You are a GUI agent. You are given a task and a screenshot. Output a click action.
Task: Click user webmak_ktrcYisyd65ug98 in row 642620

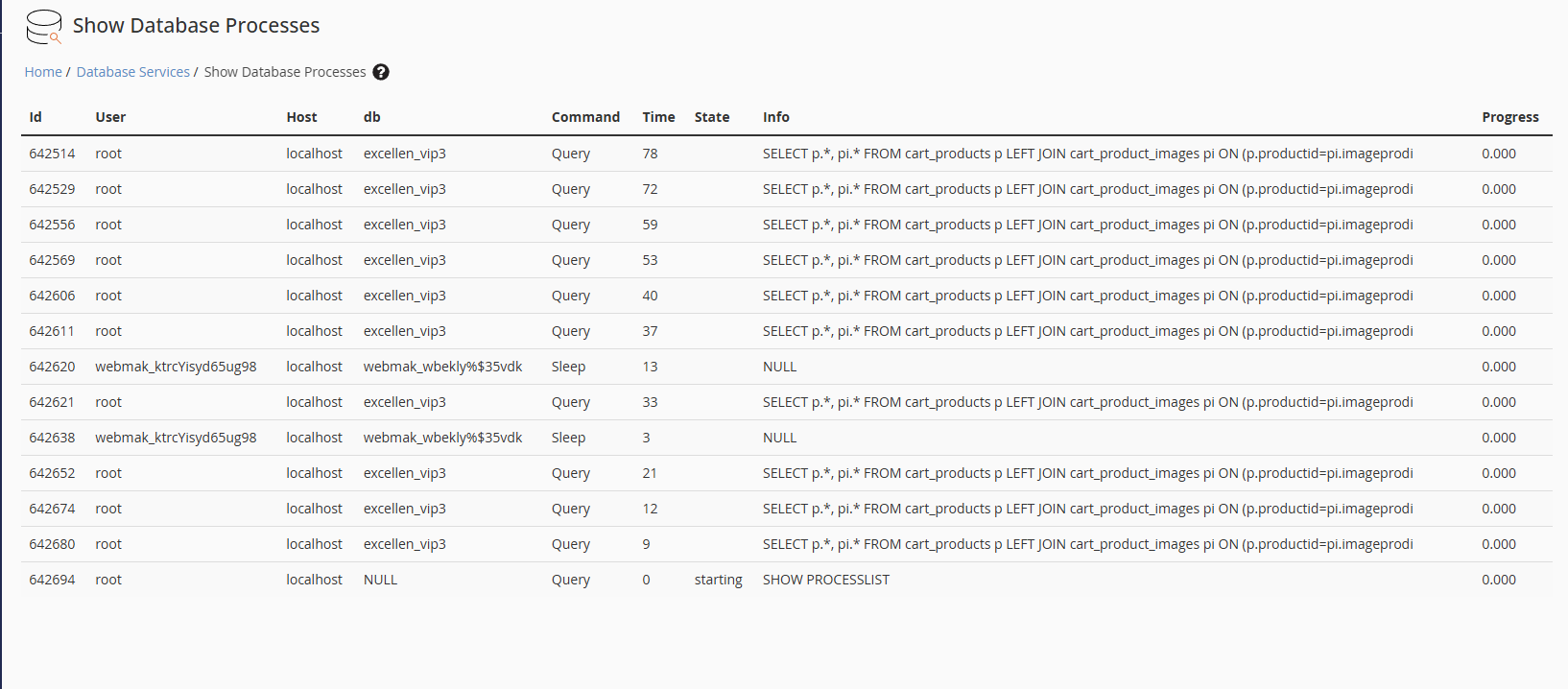pos(176,367)
